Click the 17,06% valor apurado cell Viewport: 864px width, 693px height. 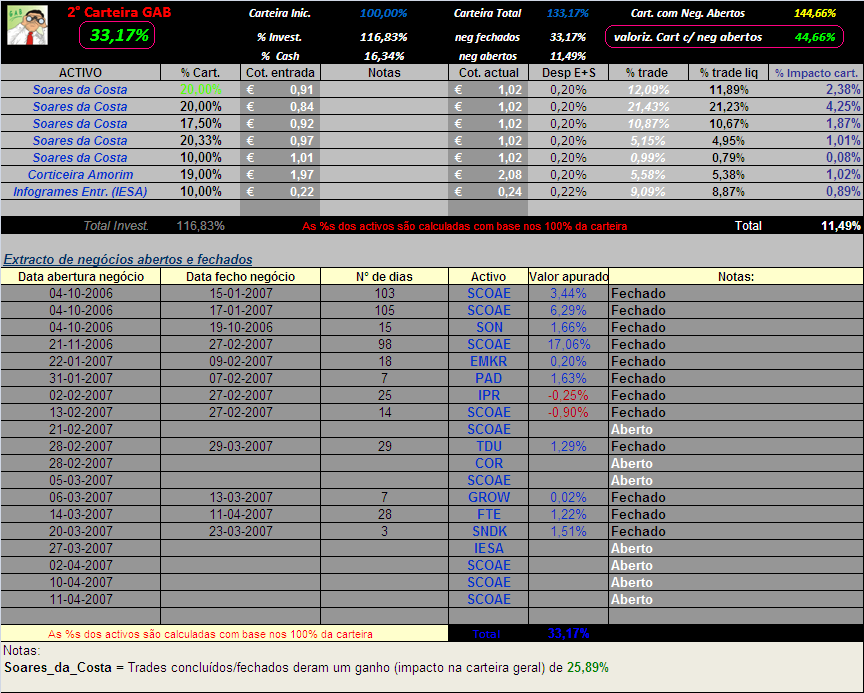click(569, 344)
